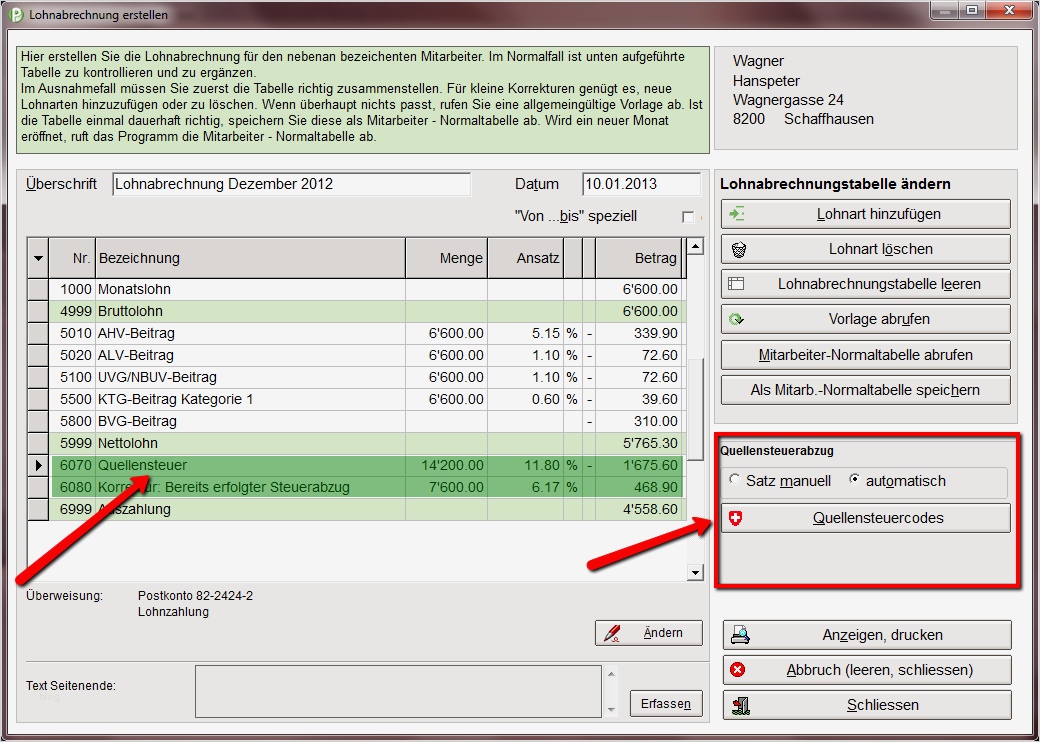The width and height of the screenshot is (1040, 742).
Task: Click the add-arrow icon on Lohnart hinzufügen
Action: (x=736, y=214)
